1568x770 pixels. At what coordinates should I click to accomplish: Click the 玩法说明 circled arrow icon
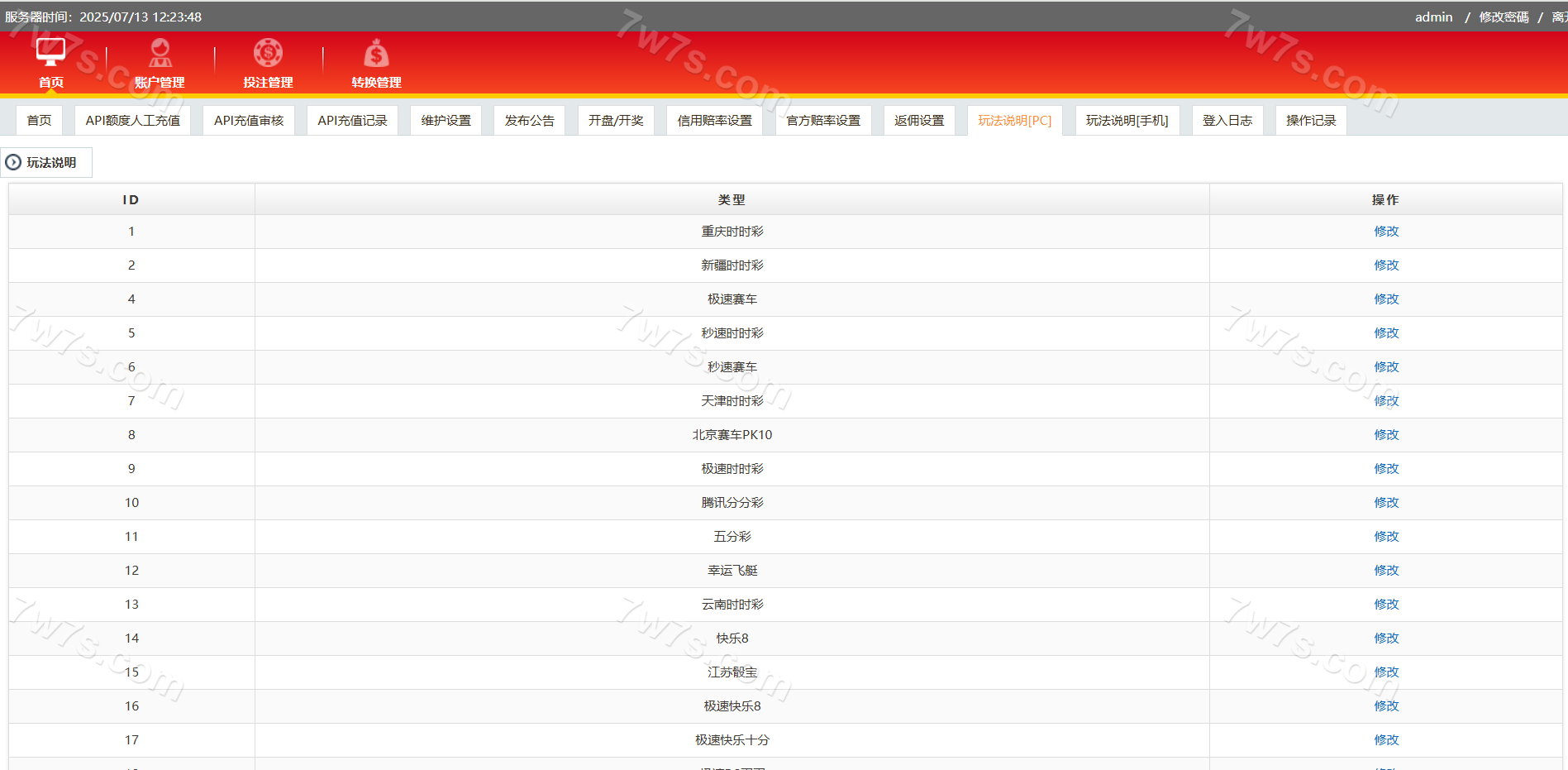coord(13,163)
